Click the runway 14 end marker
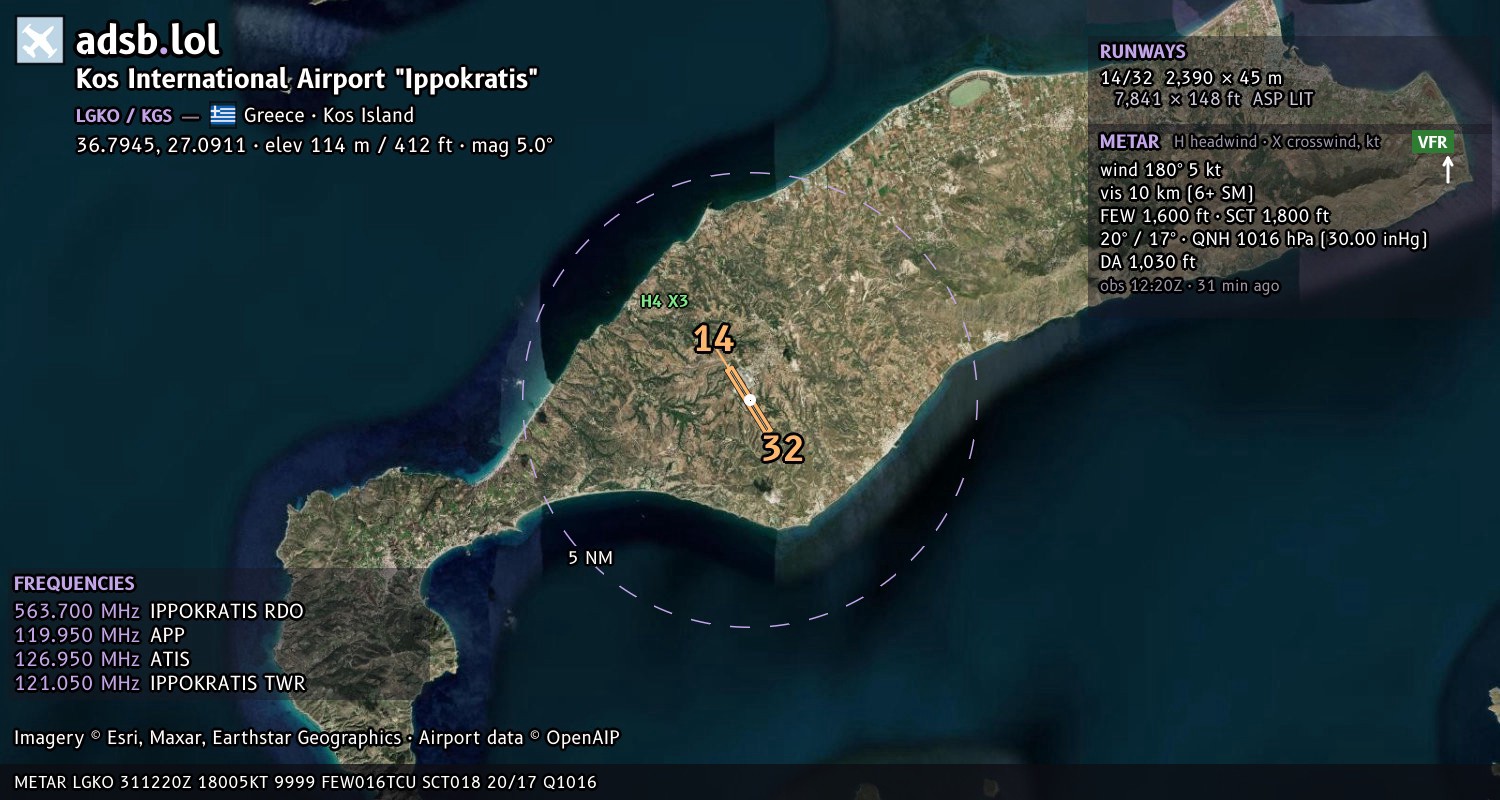 pos(714,339)
